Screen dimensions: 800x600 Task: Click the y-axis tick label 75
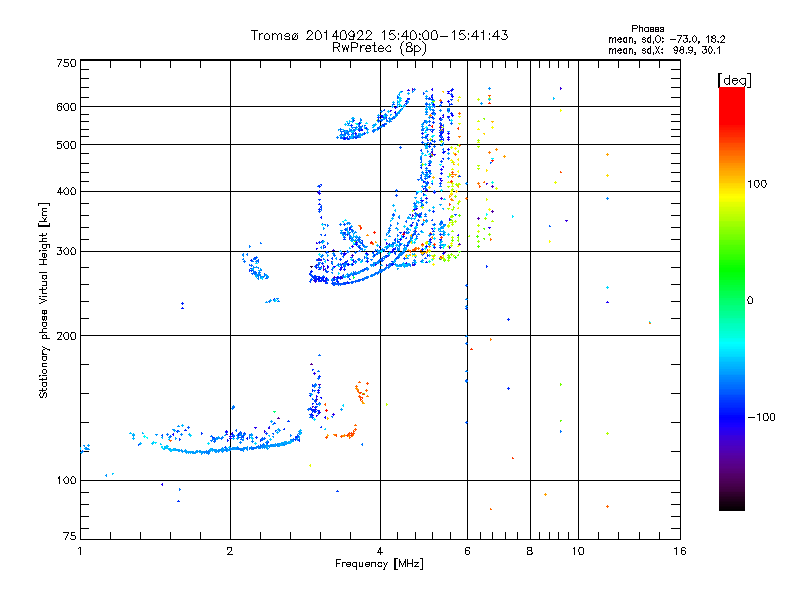pyautogui.click(x=70, y=536)
